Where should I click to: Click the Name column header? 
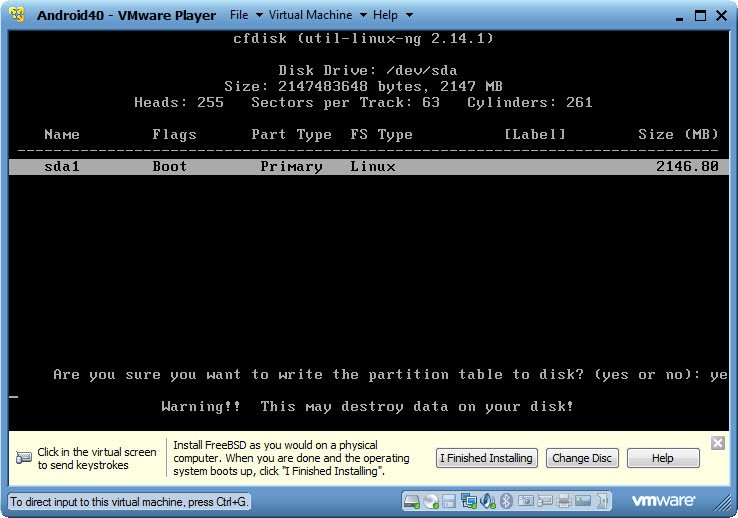point(62,135)
